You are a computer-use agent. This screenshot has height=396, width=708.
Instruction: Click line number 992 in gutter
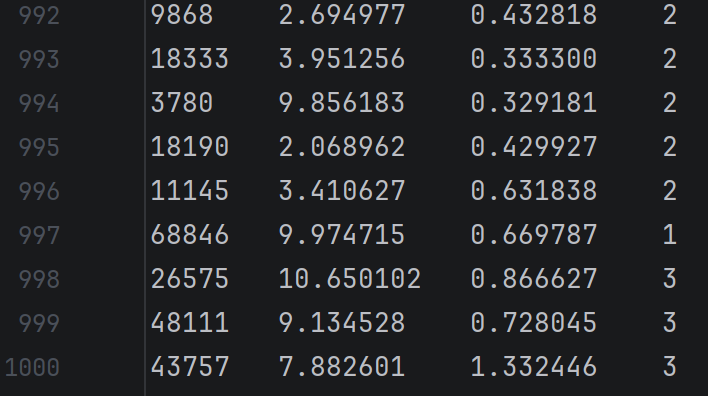(x=39, y=16)
